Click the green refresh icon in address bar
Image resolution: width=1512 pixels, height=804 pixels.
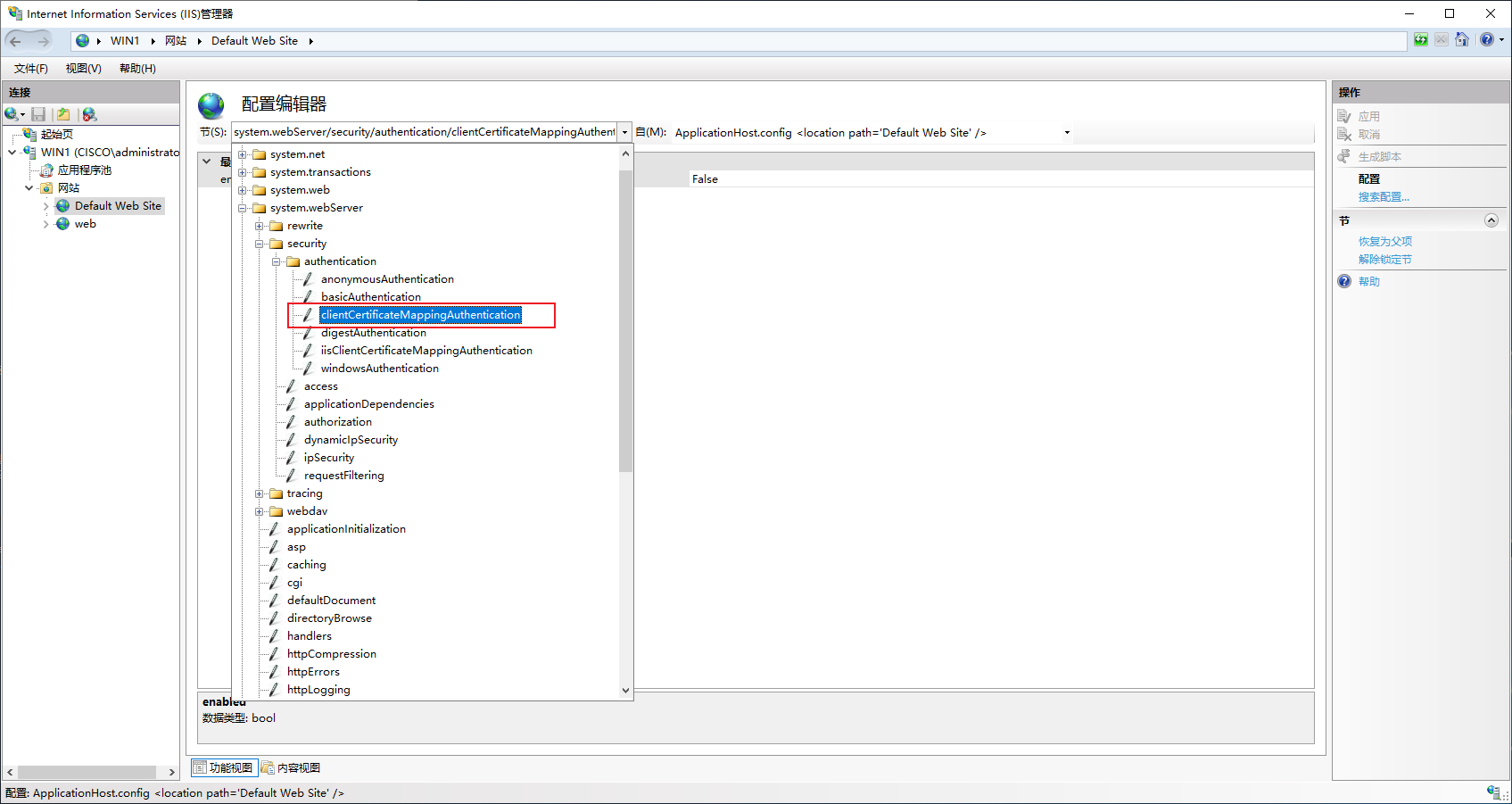[1421, 40]
